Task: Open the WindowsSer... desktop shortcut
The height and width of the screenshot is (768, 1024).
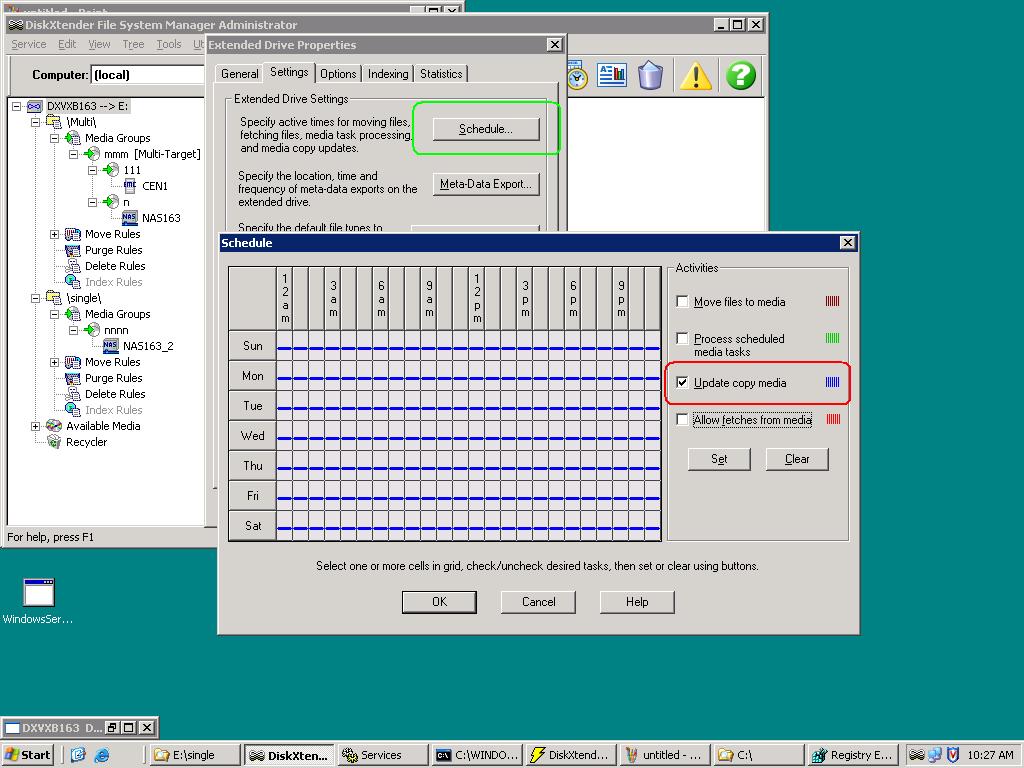Action: pyautogui.click(x=39, y=601)
